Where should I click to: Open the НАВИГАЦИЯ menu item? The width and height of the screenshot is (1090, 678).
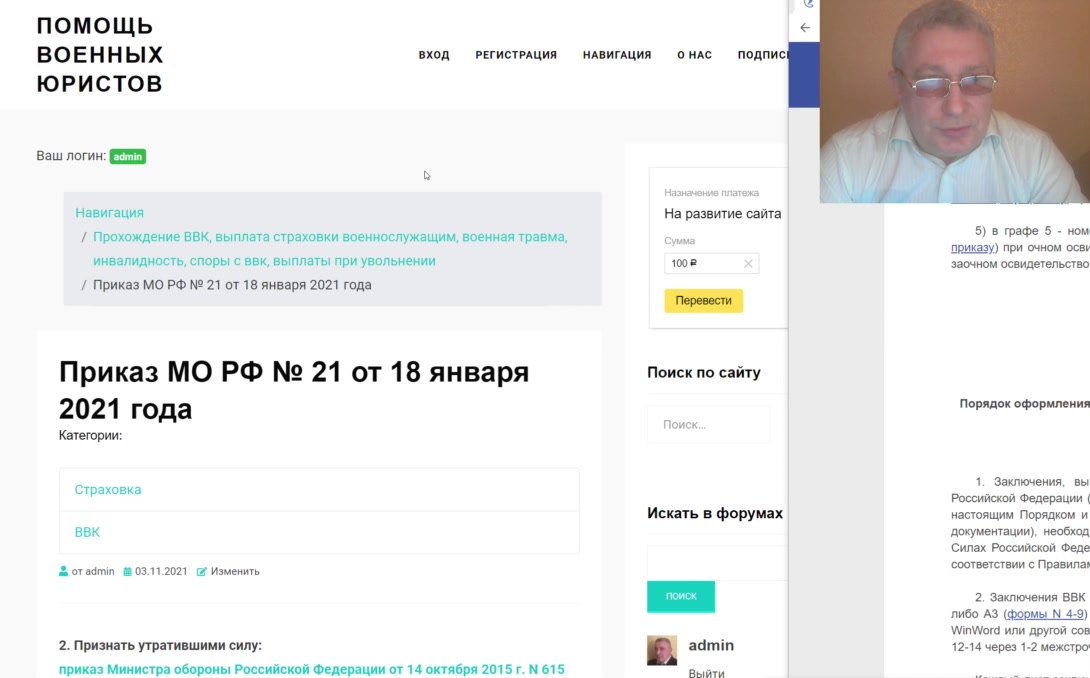coord(617,55)
